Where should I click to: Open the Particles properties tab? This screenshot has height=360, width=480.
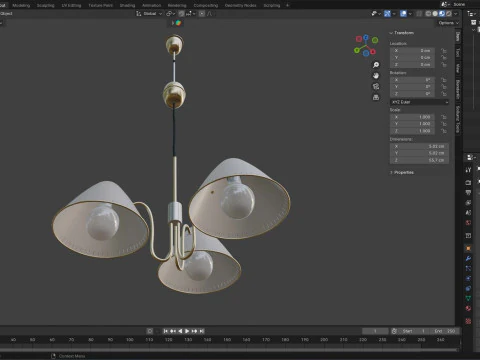tap(468, 268)
